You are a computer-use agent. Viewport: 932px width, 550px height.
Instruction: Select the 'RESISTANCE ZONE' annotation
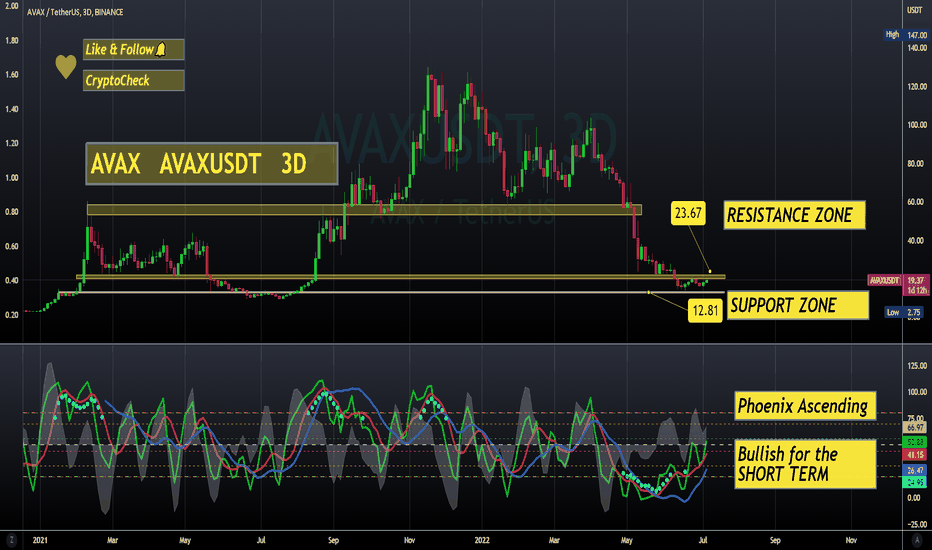(794, 215)
